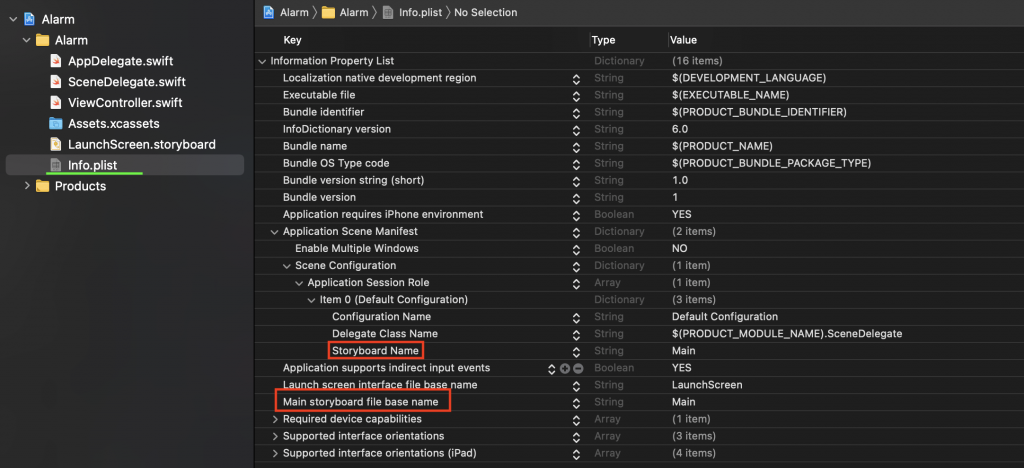Open key stepper for Bundle OS Type code

coord(576,164)
